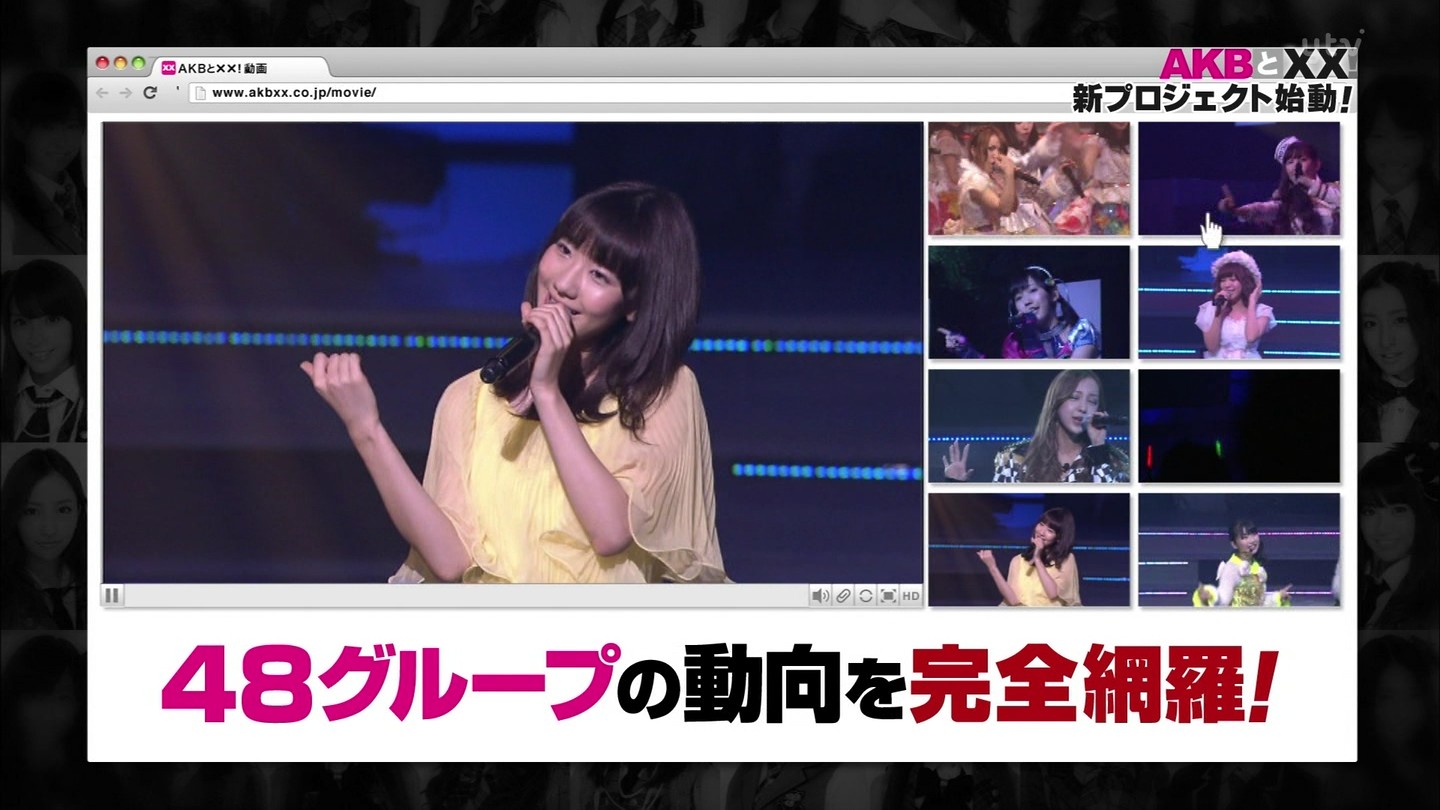Click the loop/replay icon in player bar

[x=866, y=596]
